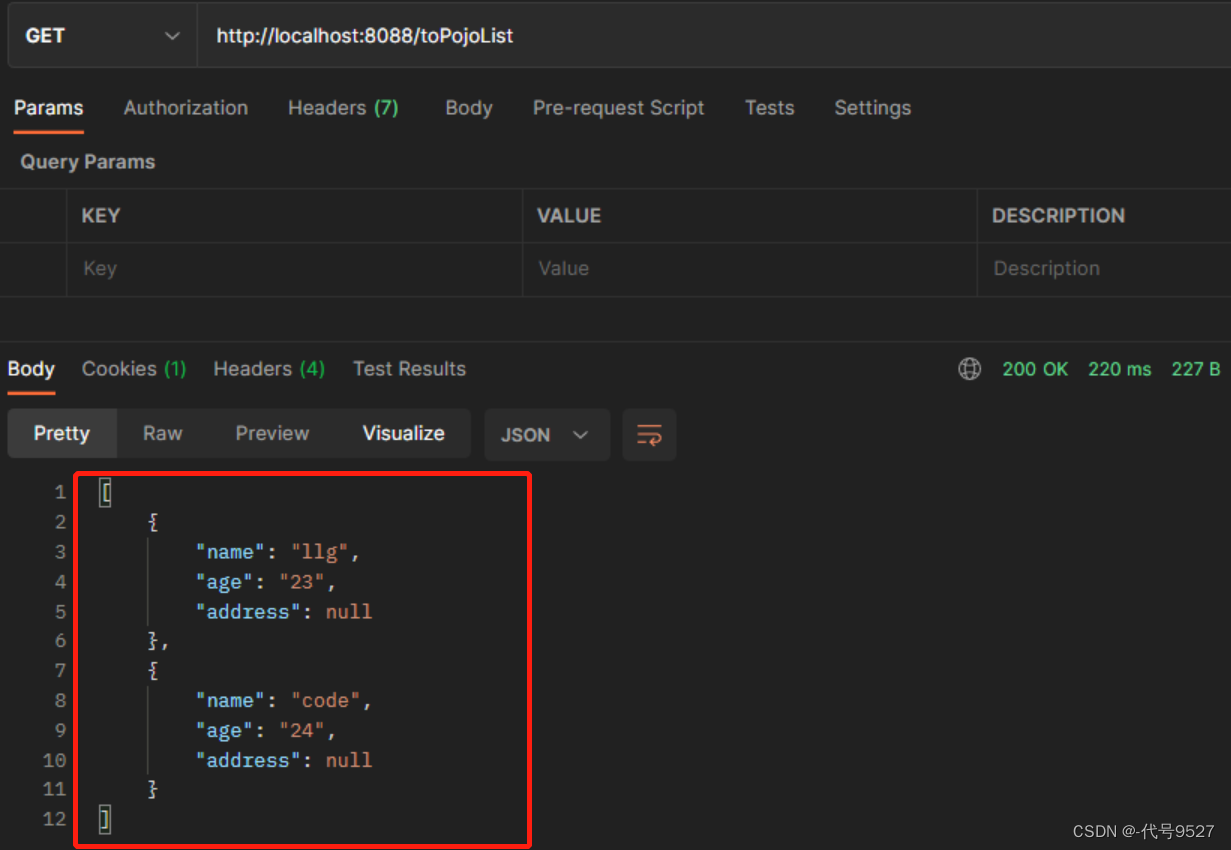Click the request URL field
1231x850 pixels.
[x=714, y=36]
